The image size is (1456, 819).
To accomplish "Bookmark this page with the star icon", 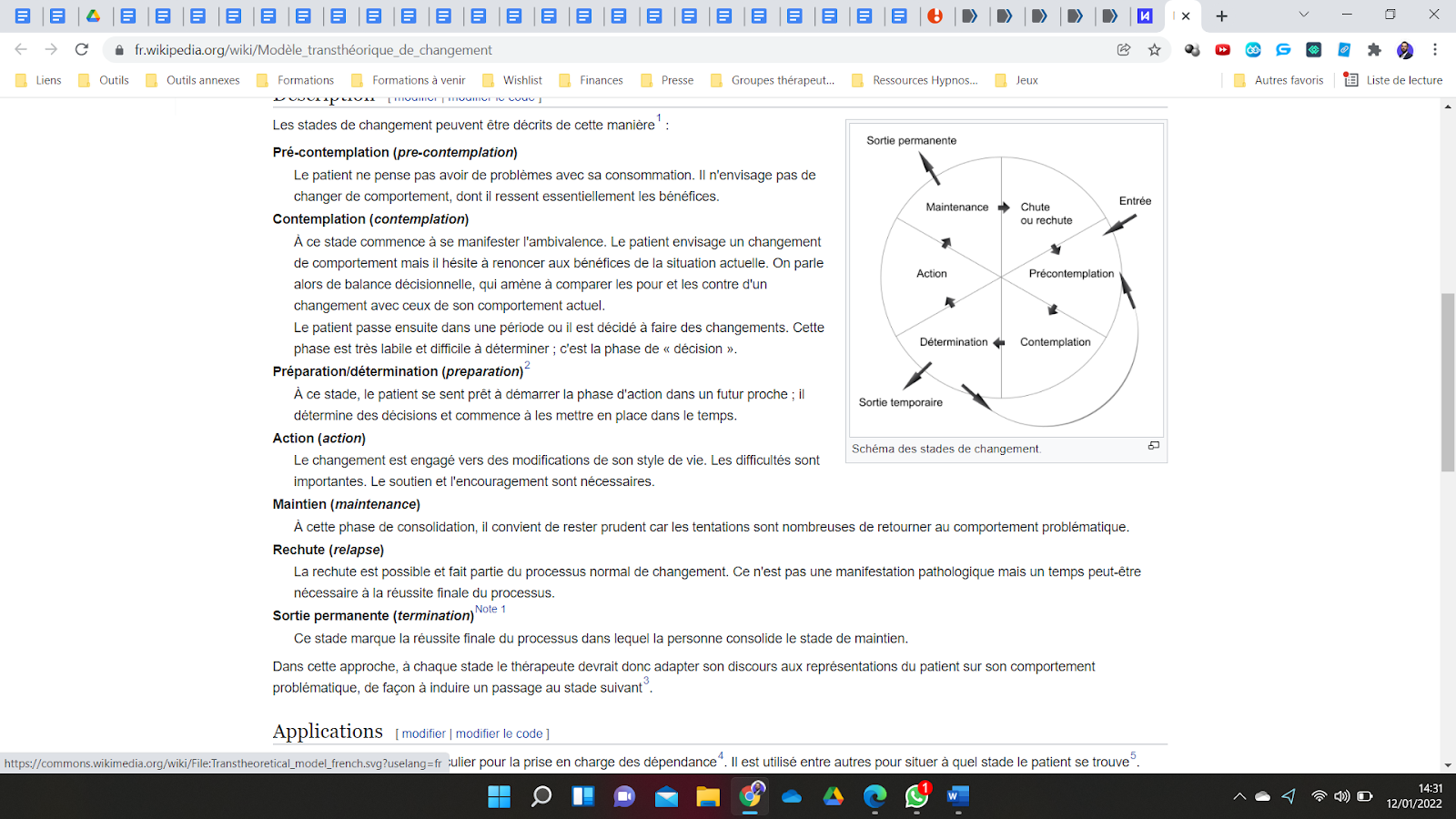I will (1155, 50).
